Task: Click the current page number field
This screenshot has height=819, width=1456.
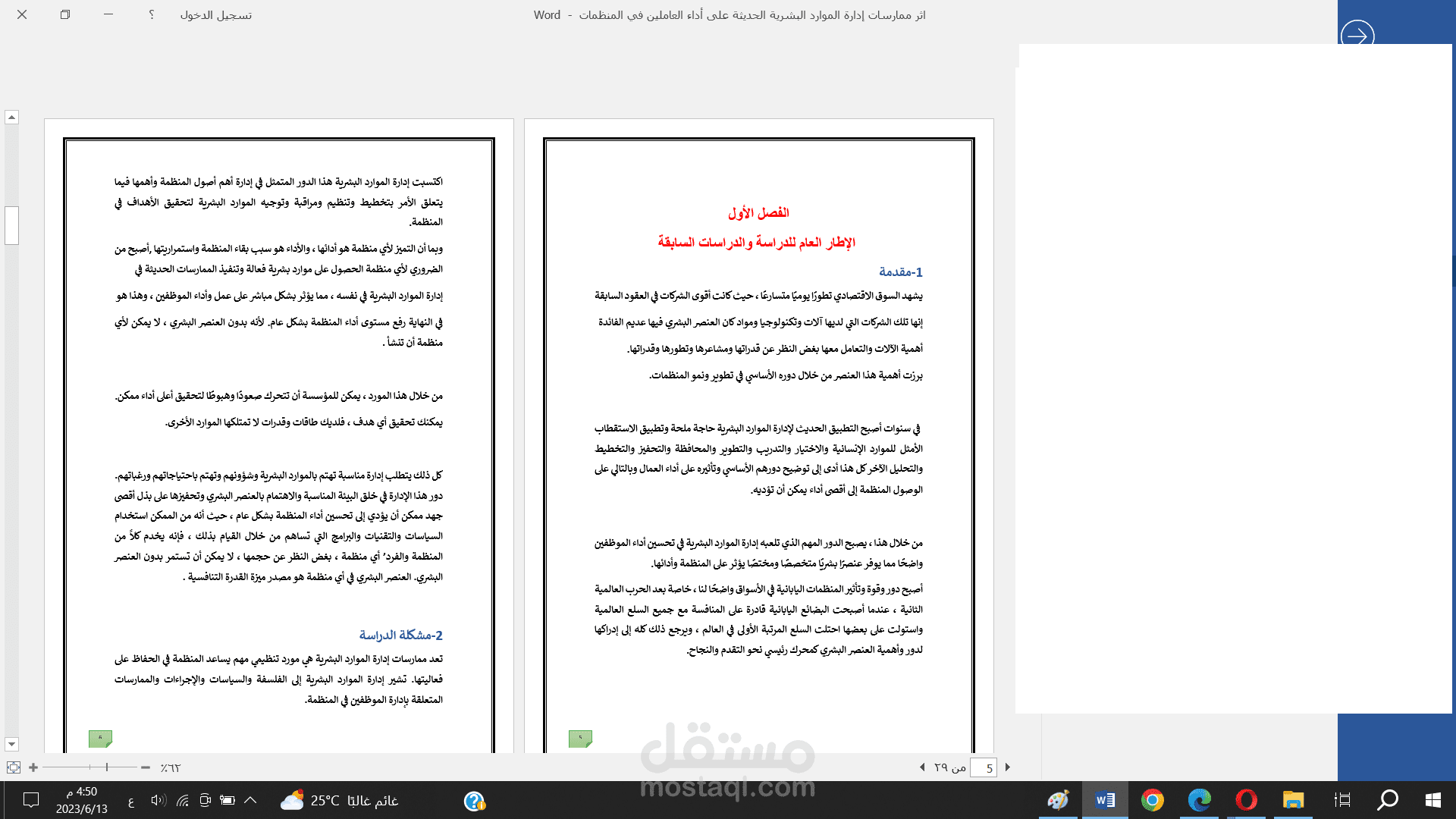Action: click(x=984, y=768)
